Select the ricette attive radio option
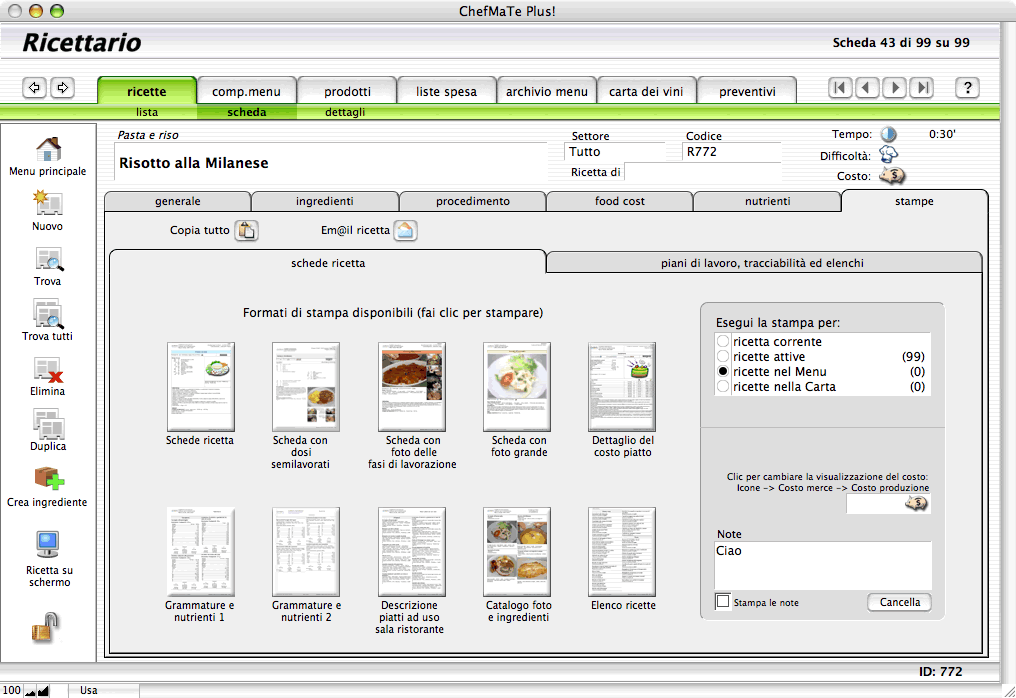The image size is (1016, 698). point(723,356)
